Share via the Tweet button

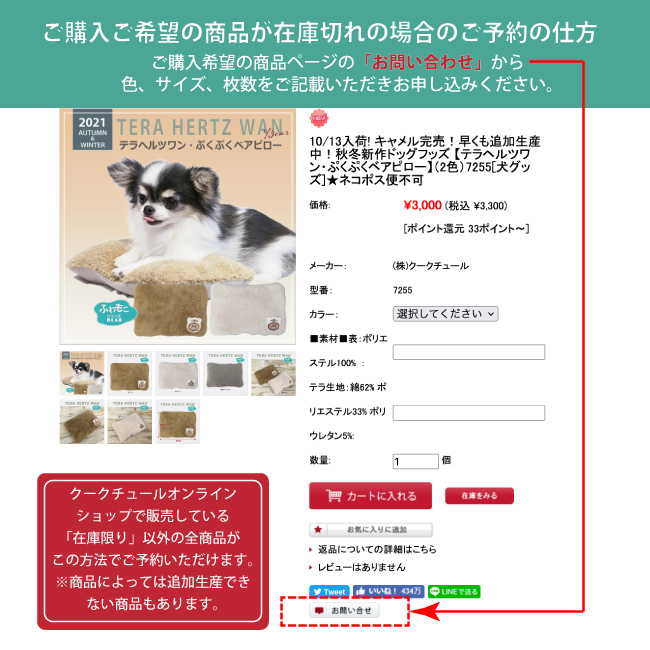329,592
